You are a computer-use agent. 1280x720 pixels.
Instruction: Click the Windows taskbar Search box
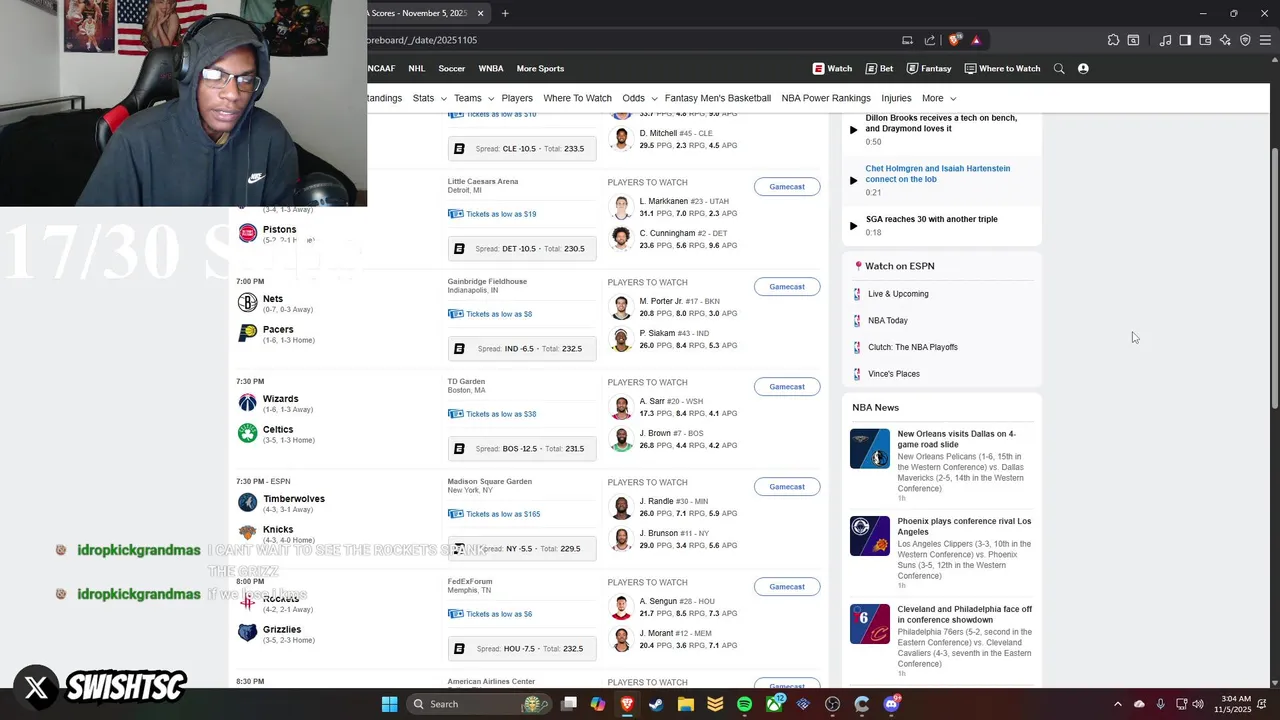click(479, 704)
